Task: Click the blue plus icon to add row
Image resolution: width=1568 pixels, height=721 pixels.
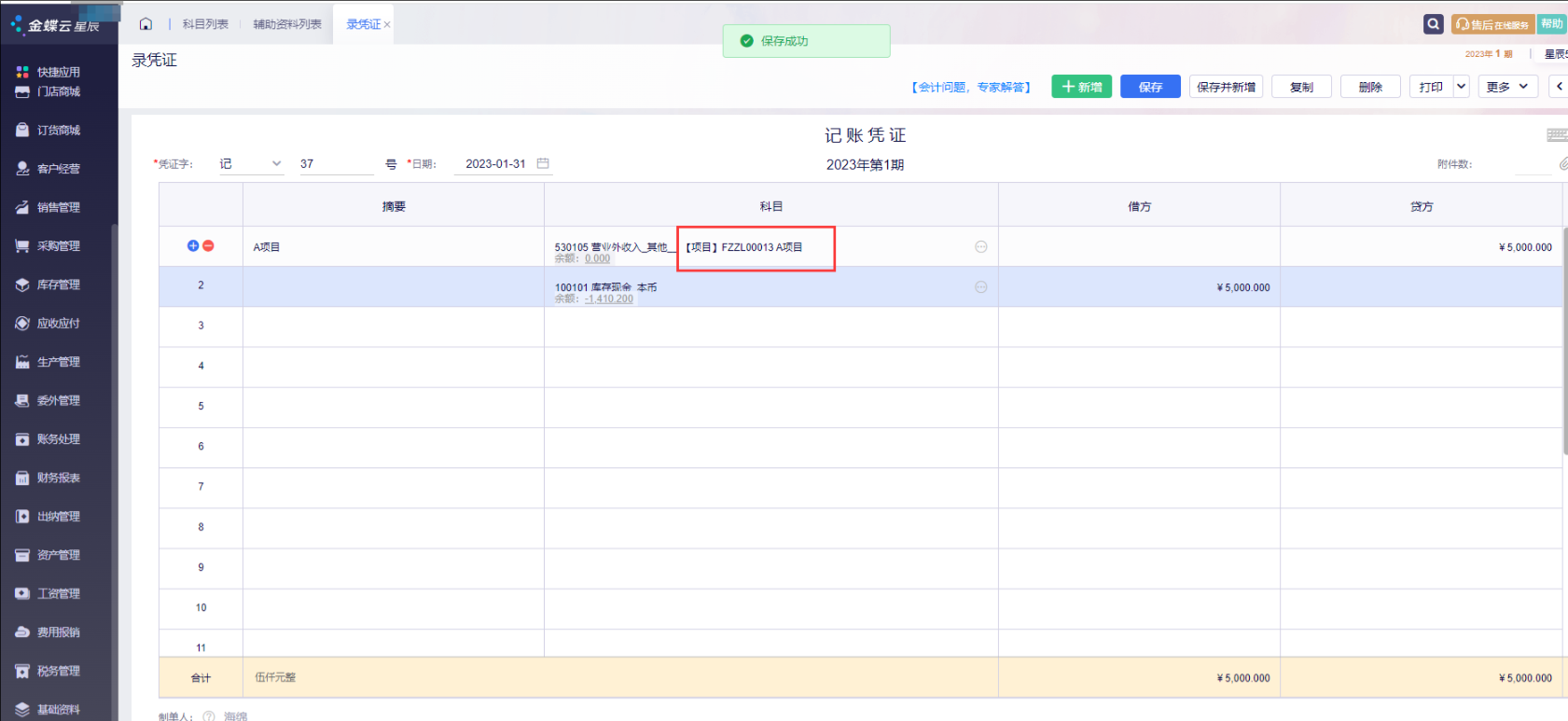Action: click(193, 246)
